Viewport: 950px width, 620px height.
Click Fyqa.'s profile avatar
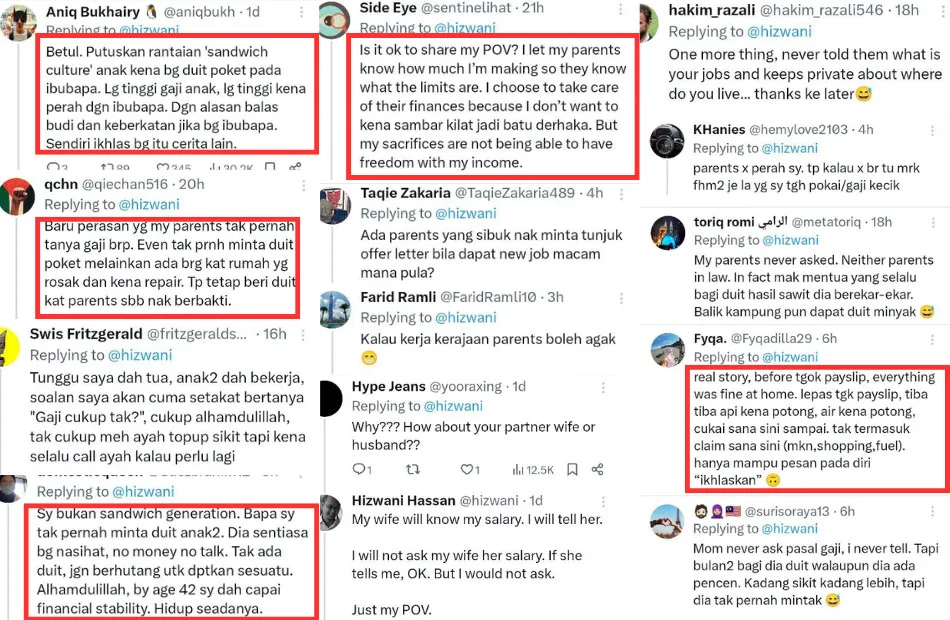[x=666, y=348]
